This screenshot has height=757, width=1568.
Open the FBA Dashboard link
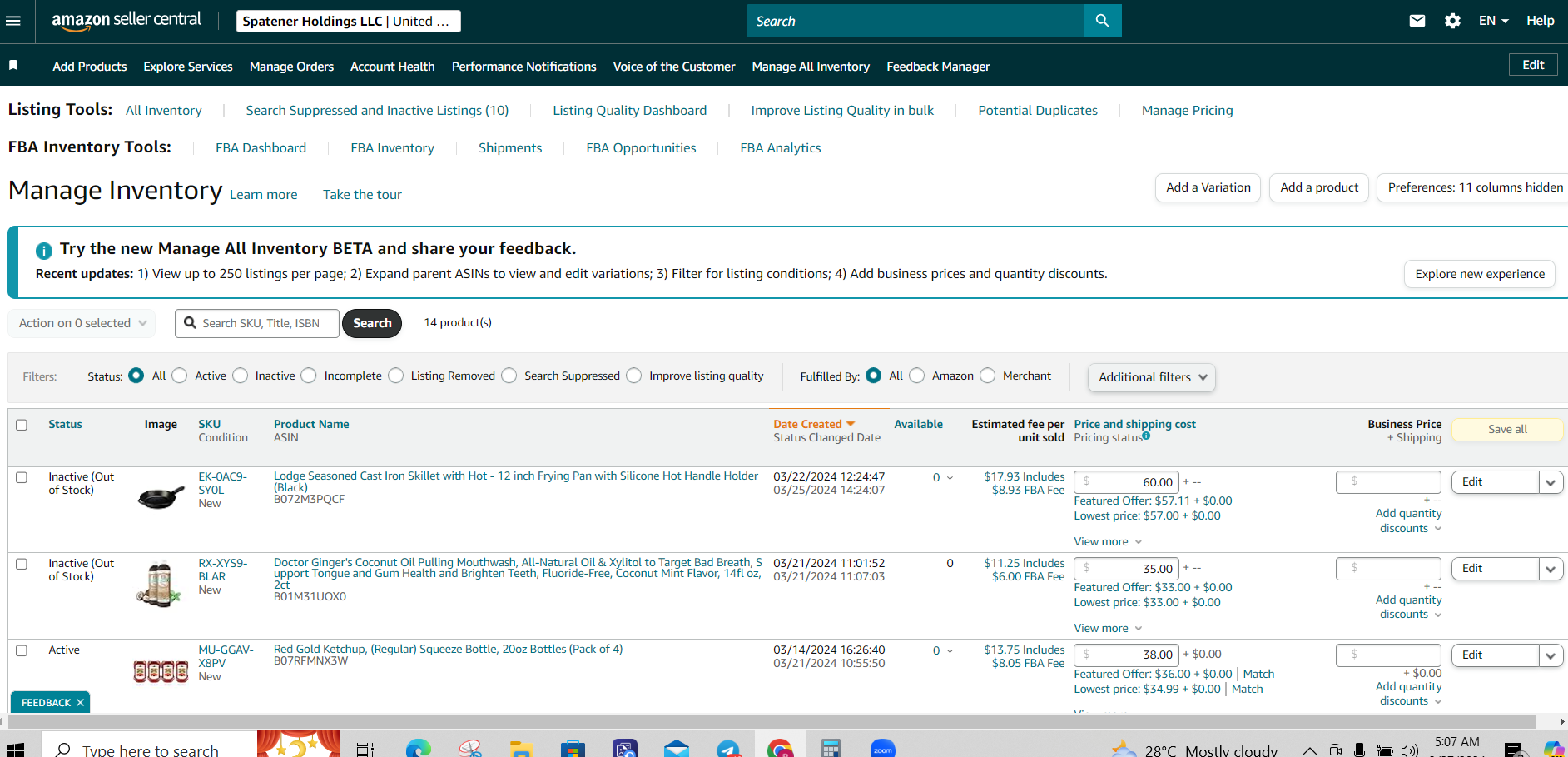pos(261,148)
